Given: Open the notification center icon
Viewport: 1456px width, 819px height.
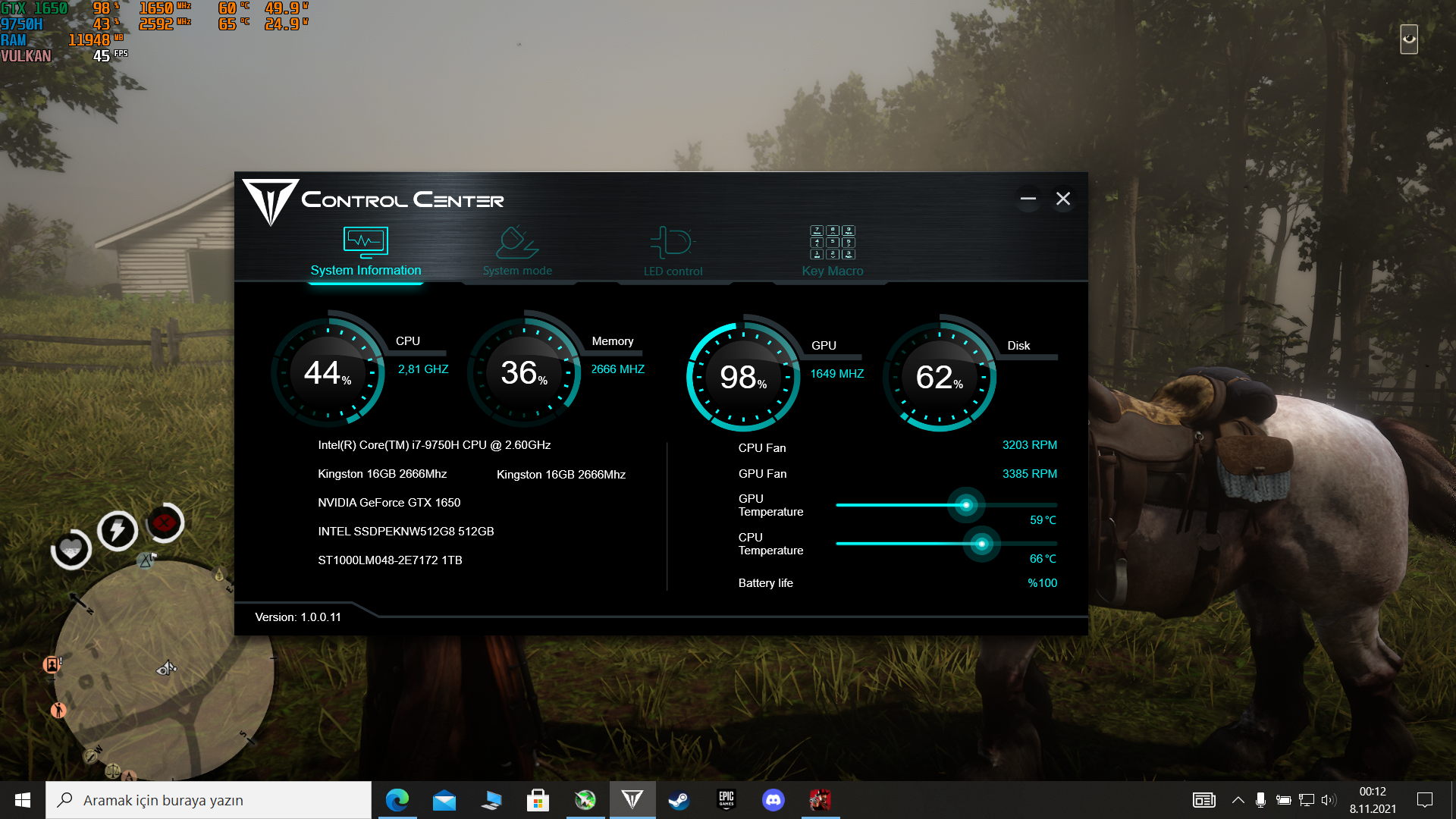Looking at the screenshot, I should [x=1424, y=800].
